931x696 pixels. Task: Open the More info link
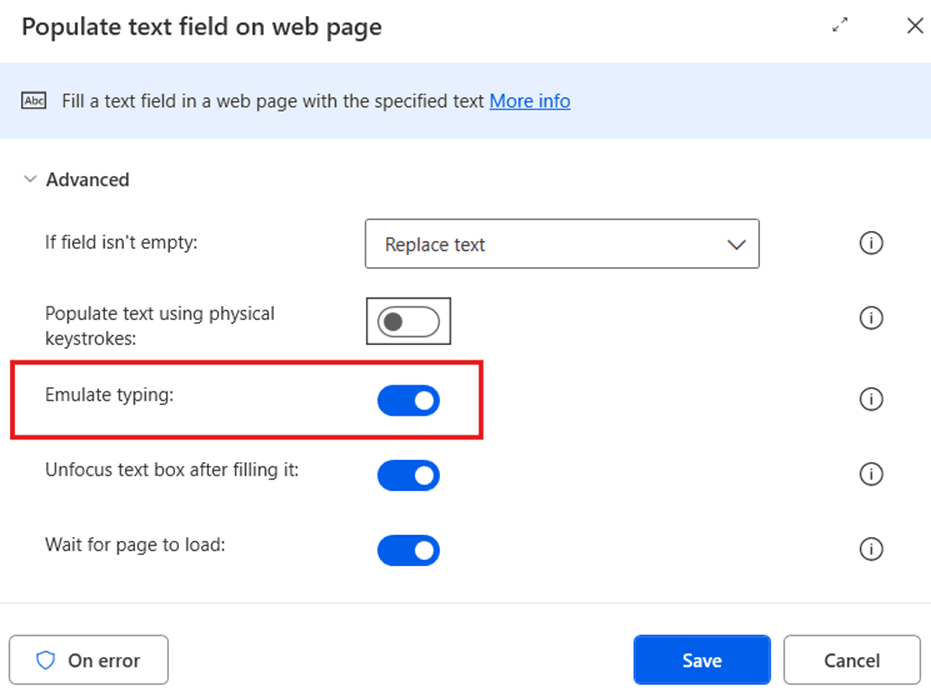coord(529,101)
